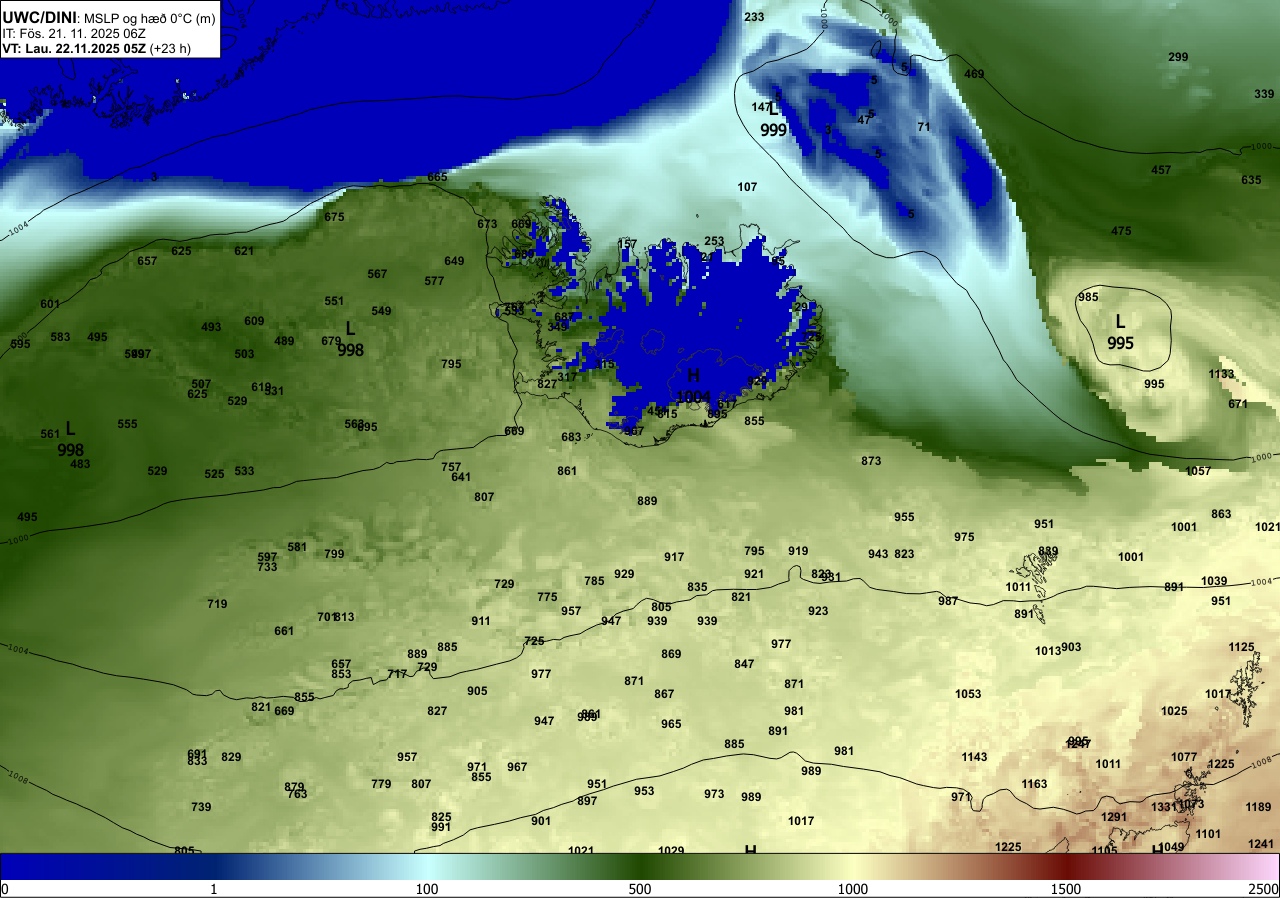Screen dimensions: 1280x898
Task: Click the 577 height value
Action: click(x=434, y=281)
